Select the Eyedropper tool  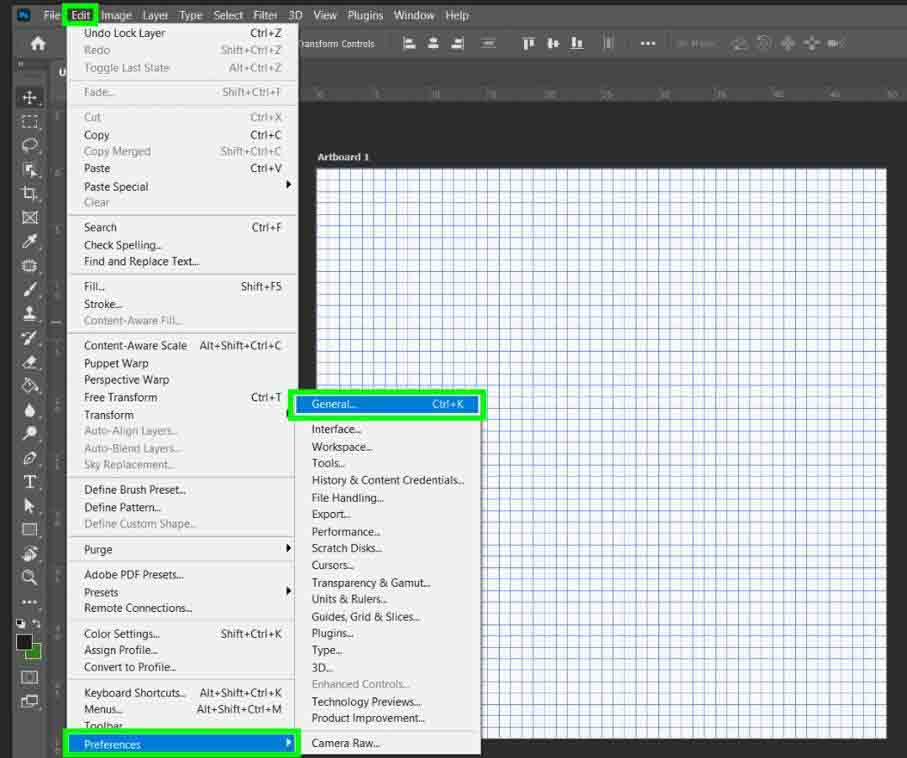[30, 241]
